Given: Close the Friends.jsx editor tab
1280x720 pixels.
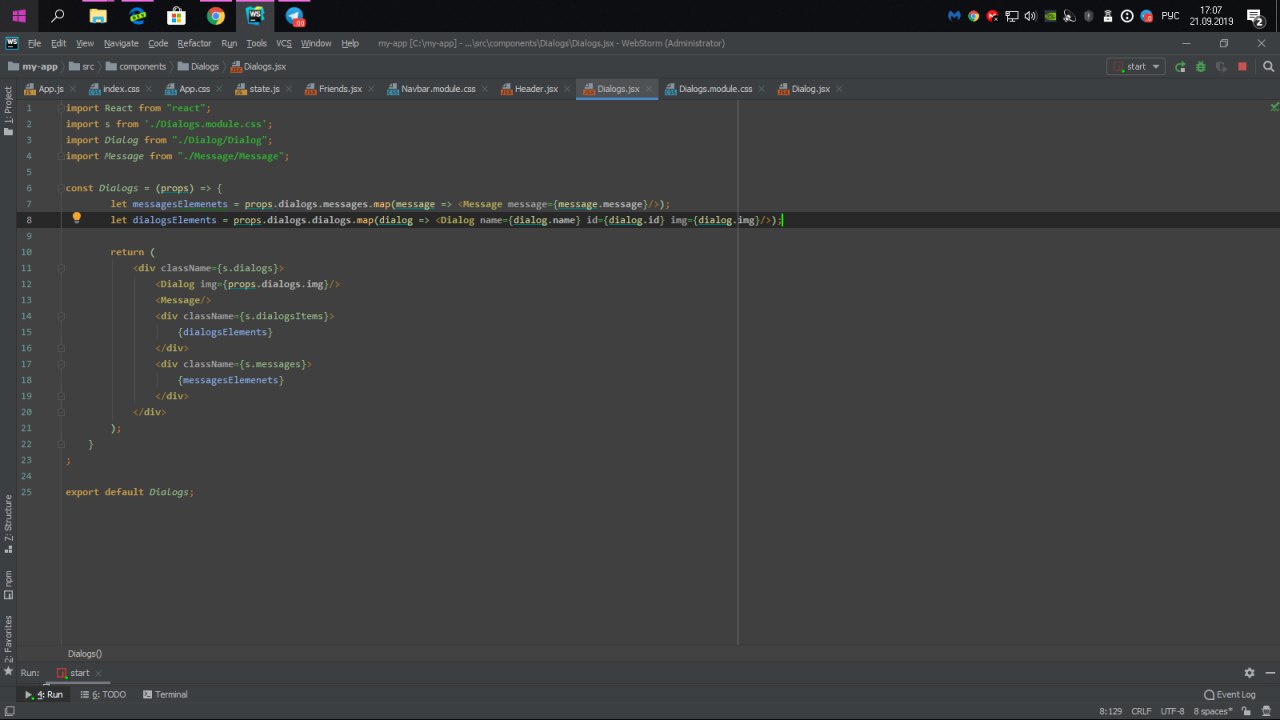Looking at the screenshot, I should point(372,89).
